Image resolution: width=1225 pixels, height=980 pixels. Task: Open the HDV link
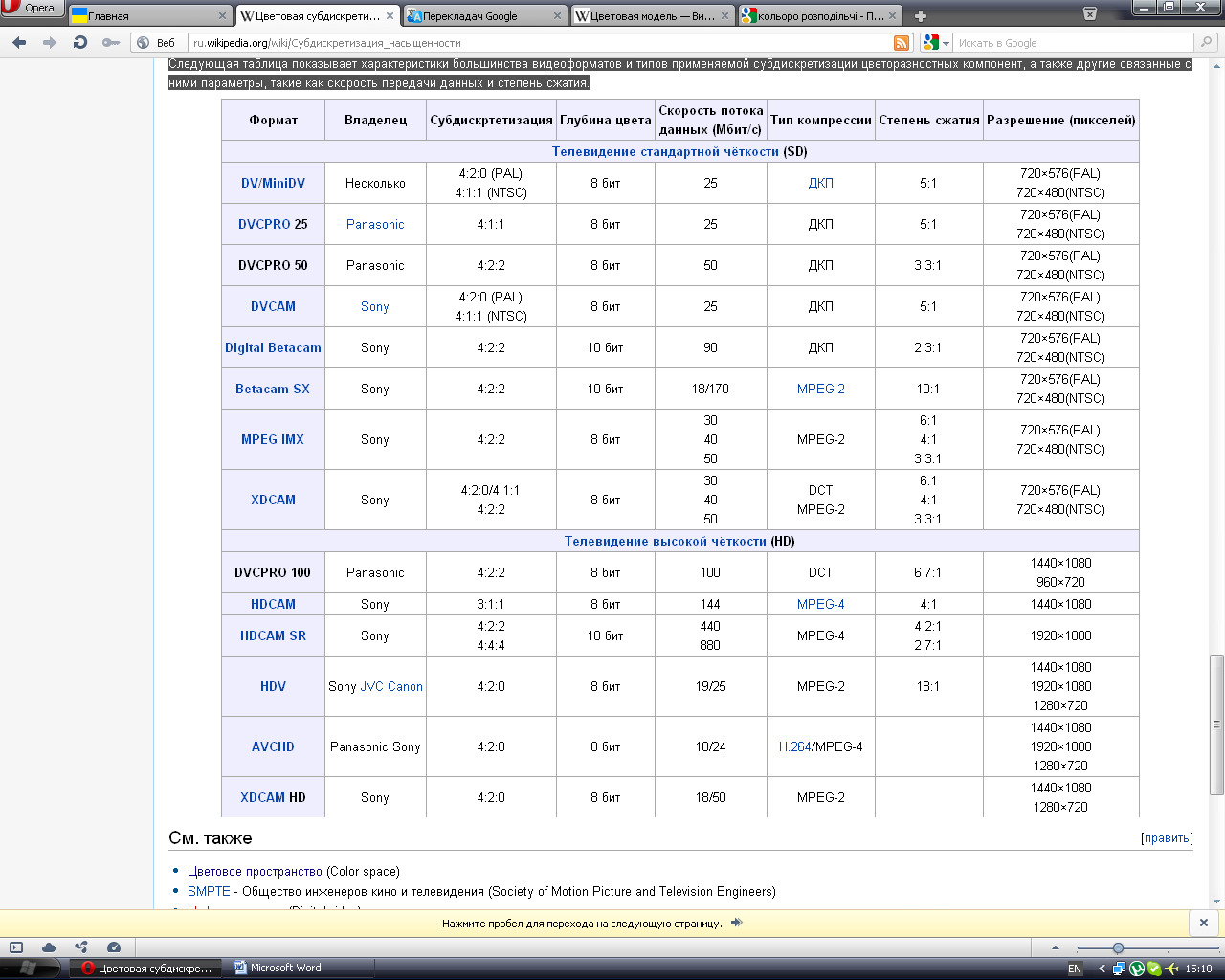click(x=273, y=686)
